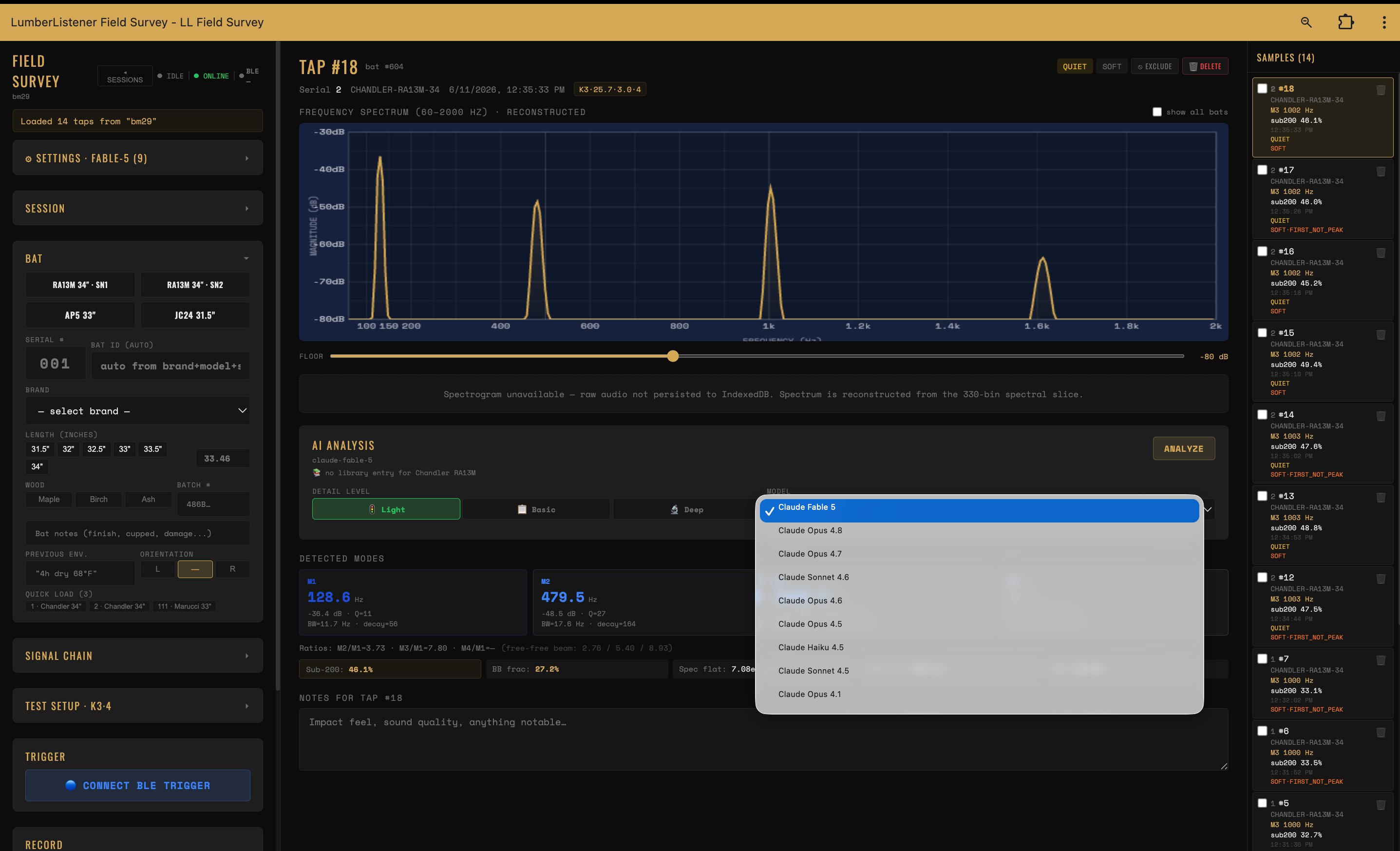The height and width of the screenshot is (851, 1400).
Task: Open the Sessions panel
Action: 125,76
